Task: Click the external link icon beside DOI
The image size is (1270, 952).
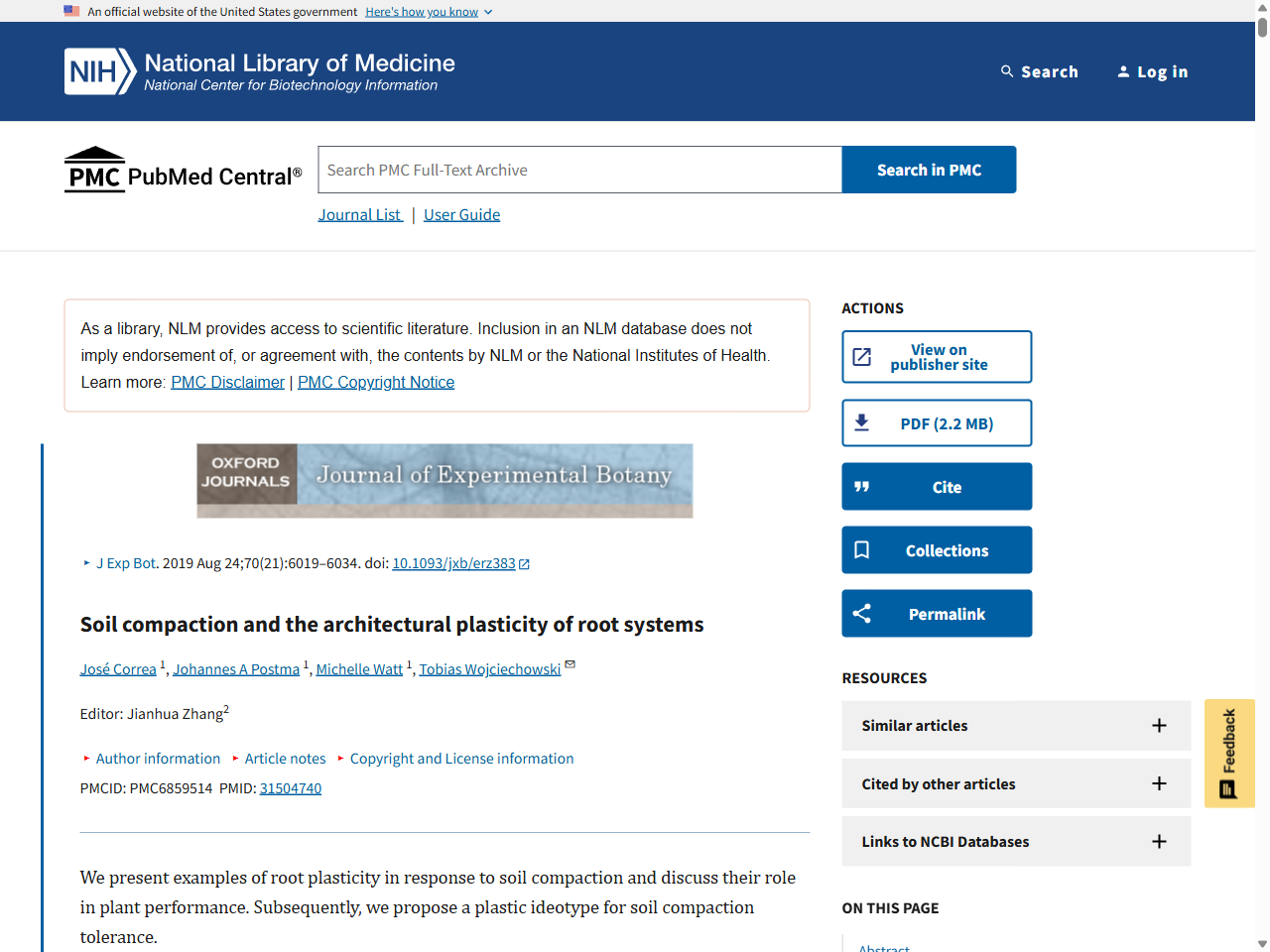Action: coord(525,564)
